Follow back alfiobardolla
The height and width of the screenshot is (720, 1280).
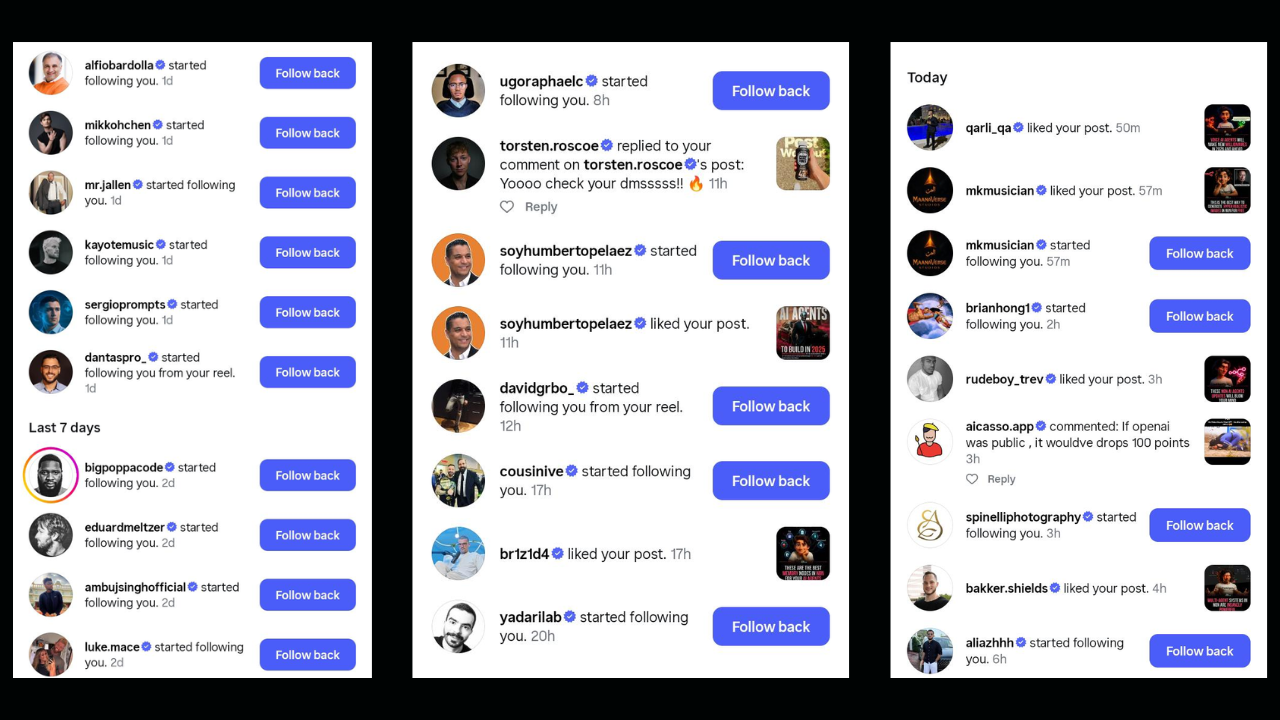308,73
